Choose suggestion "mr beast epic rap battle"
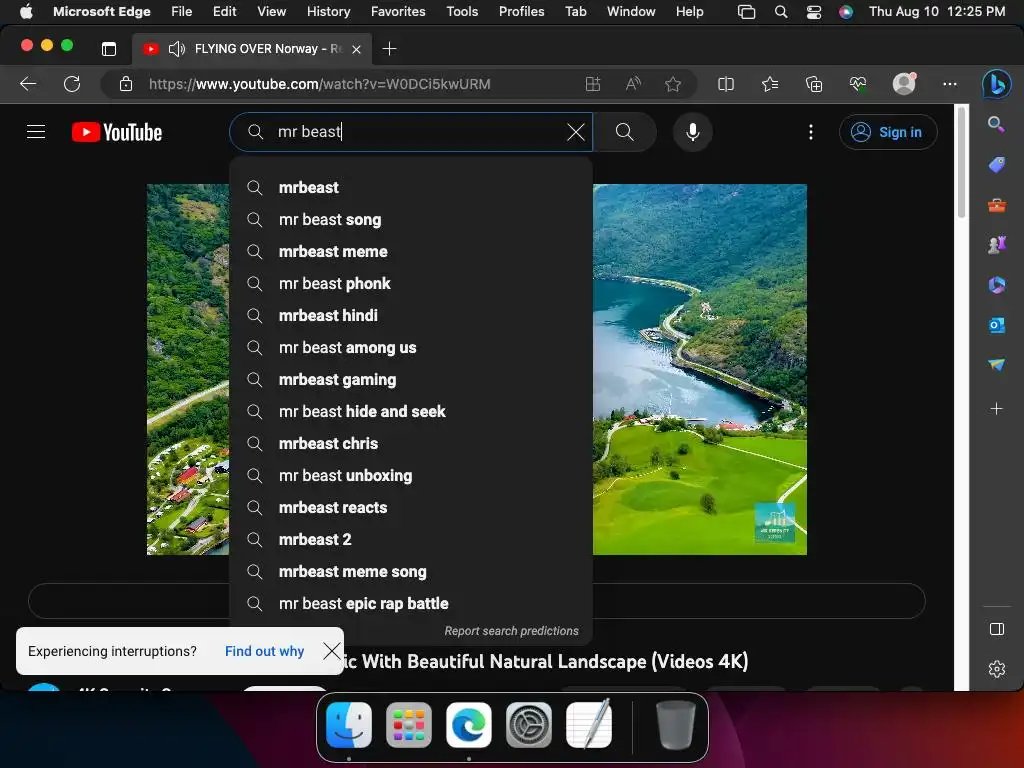Image resolution: width=1024 pixels, height=768 pixels. tap(411, 603)
